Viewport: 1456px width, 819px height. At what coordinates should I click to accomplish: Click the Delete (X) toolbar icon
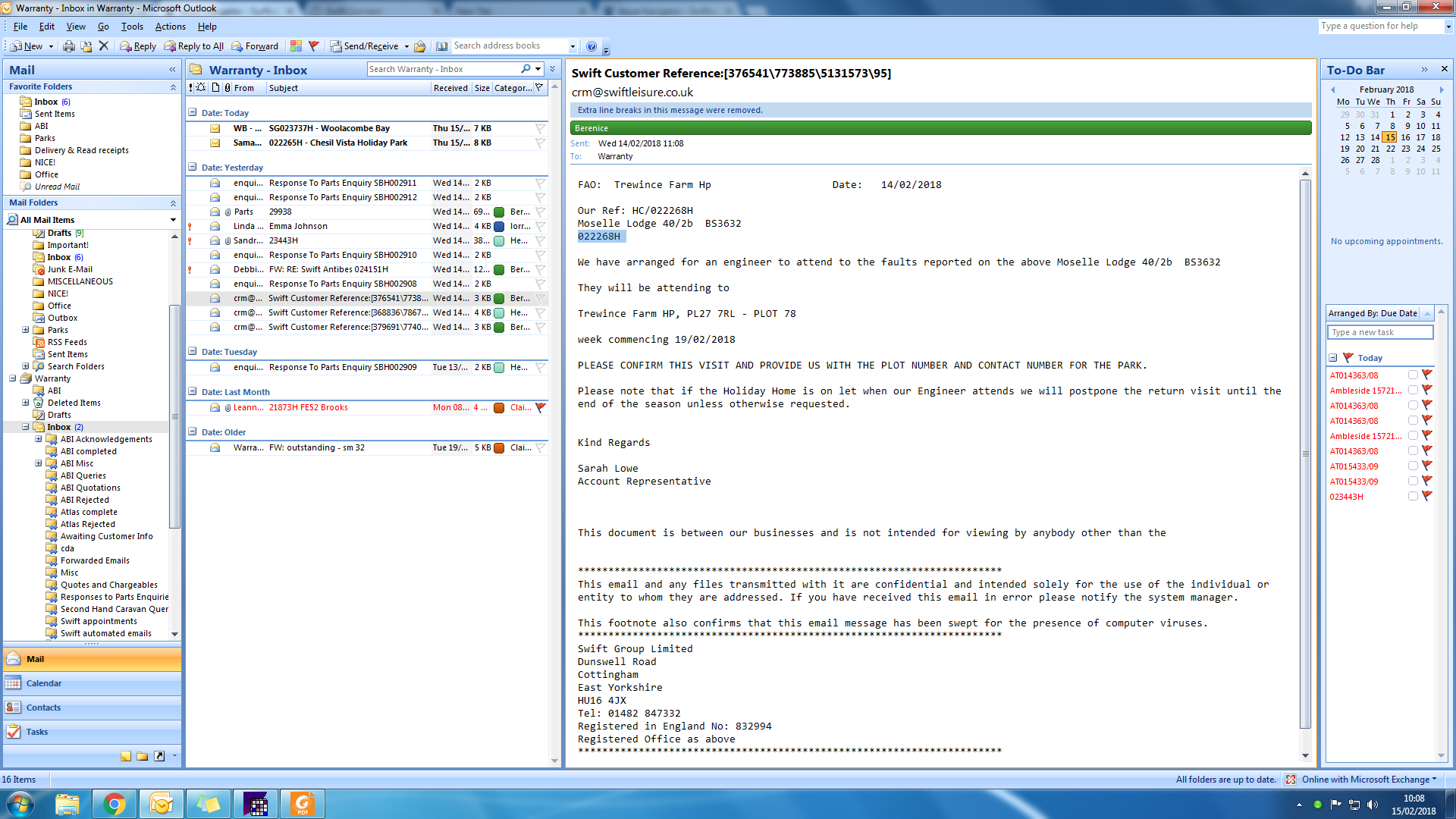pyautogui.click(x=104, y=46)
